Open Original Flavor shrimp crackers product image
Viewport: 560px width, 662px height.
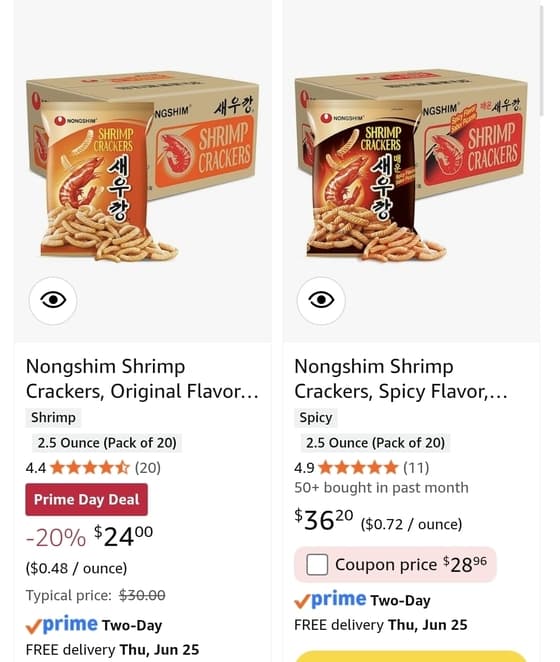point(143,167)
